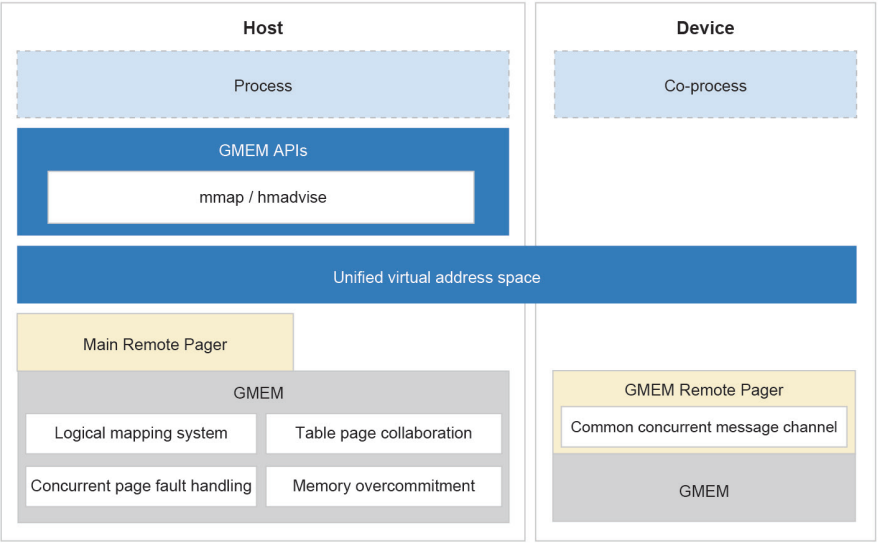
Task: Select the Logical mapping system box
Action: coord(141,433)
